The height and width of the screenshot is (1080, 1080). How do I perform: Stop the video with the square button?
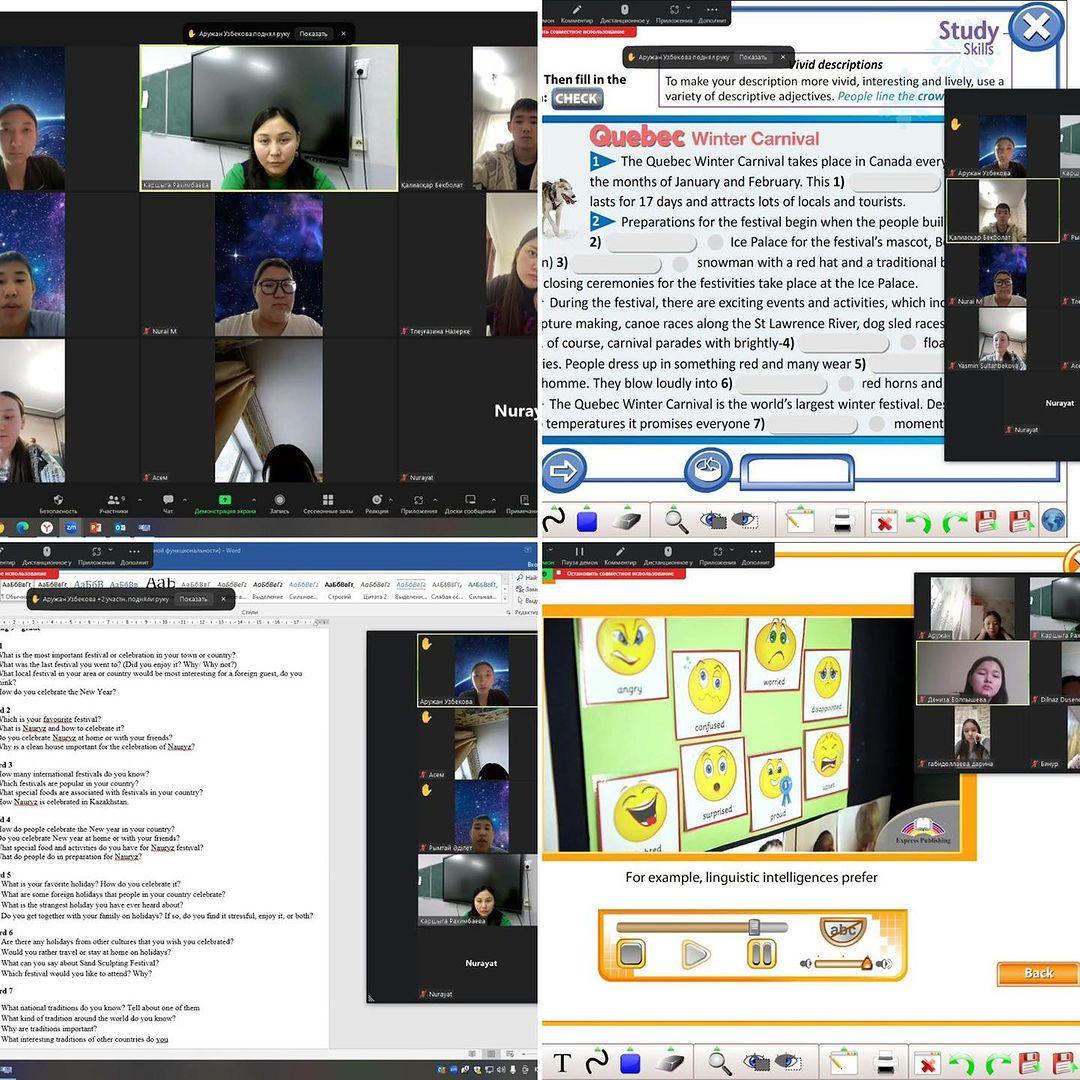[631, 955]
